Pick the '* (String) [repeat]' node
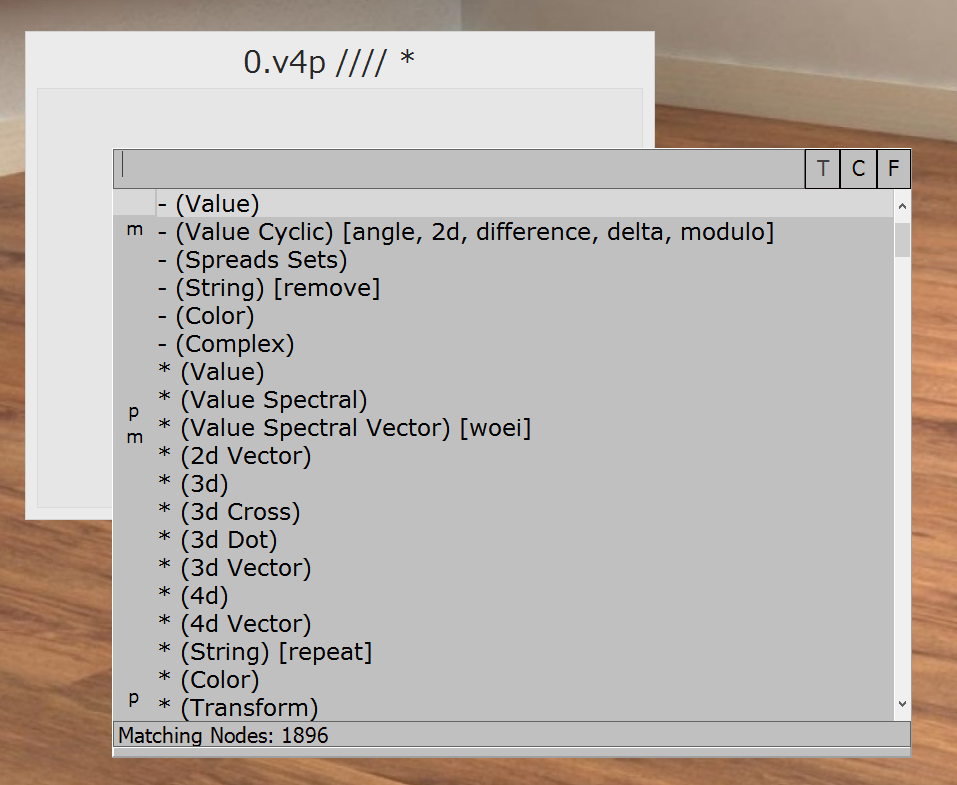The image size is (957, 785). click(265, 652)
